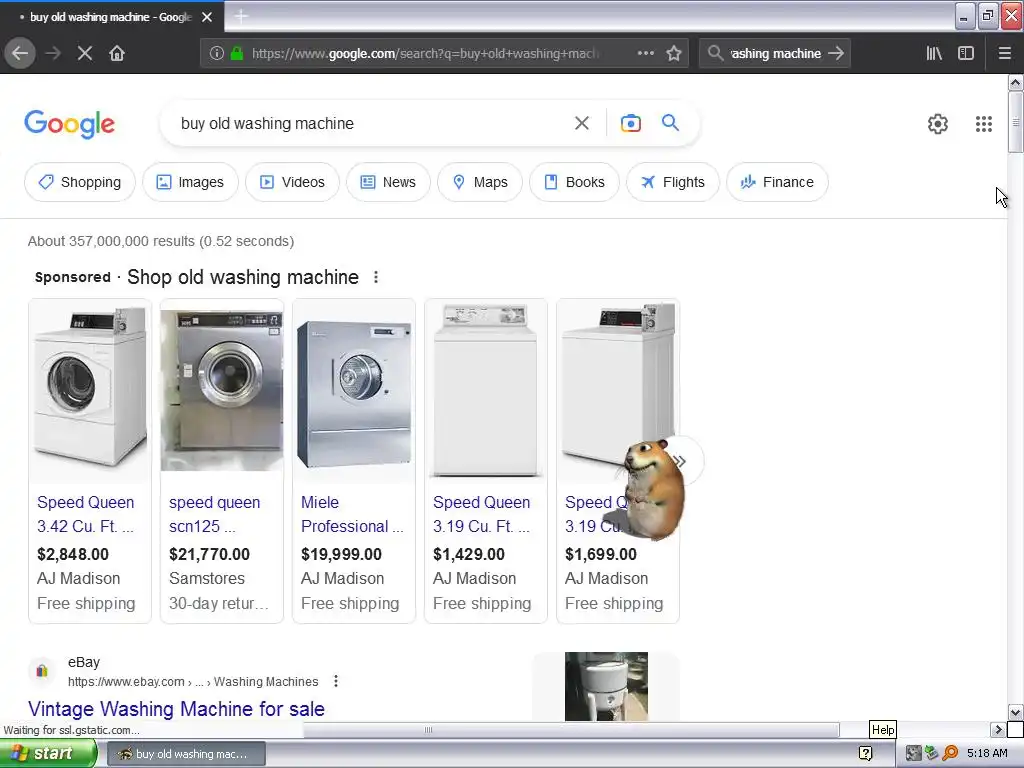Click the green padlock security icon
Image resolution: width=1024 pixels, height=768 pixels.
pyautogui.click(x=237, y=54)
